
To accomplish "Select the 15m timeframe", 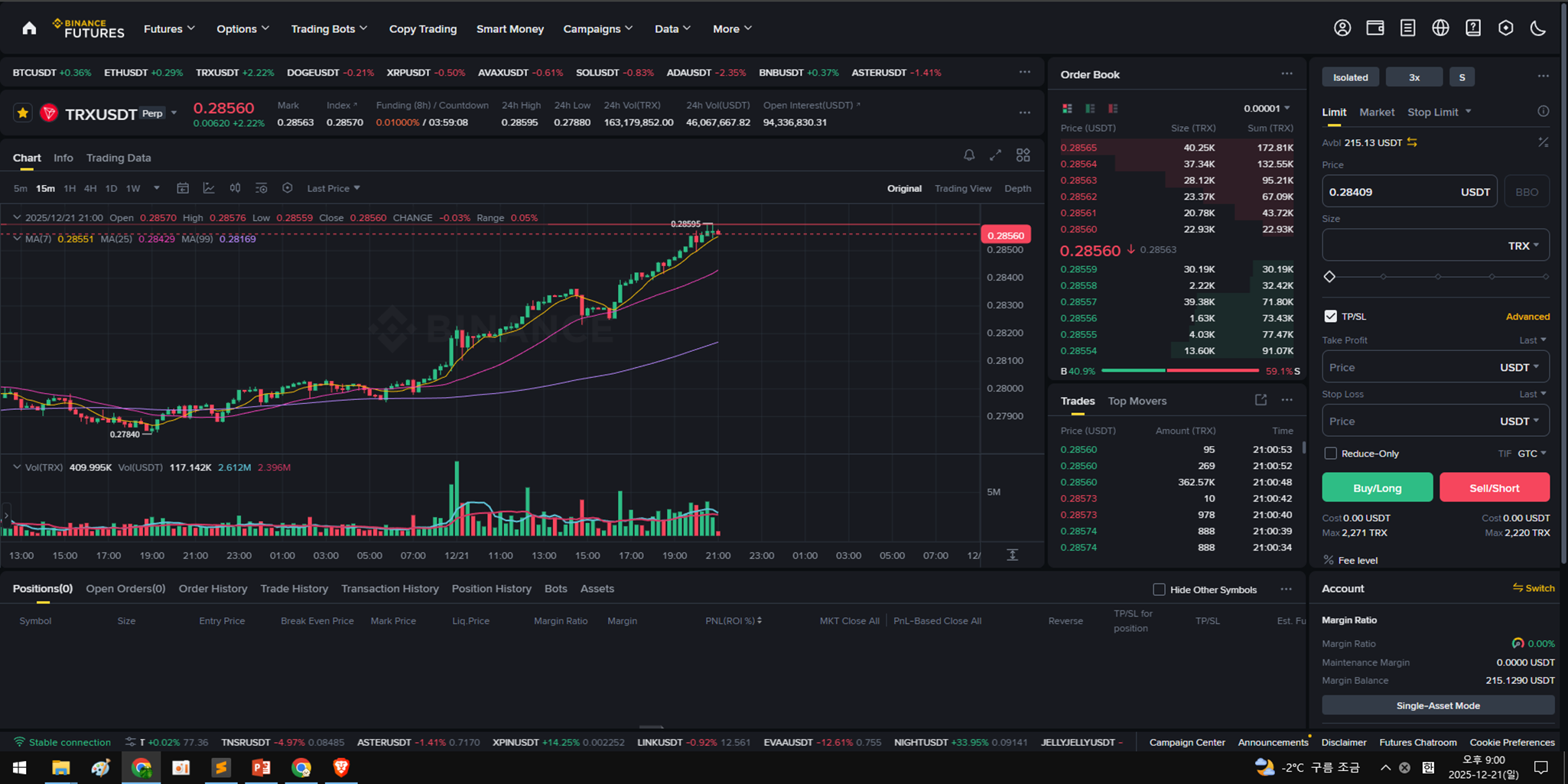I will pyautogui.click(x=45, y=188).
